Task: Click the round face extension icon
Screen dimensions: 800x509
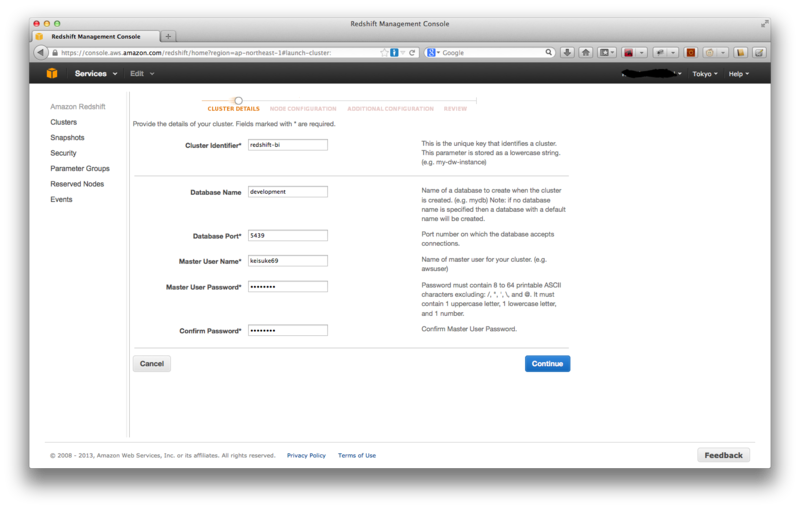Action: 709,53
